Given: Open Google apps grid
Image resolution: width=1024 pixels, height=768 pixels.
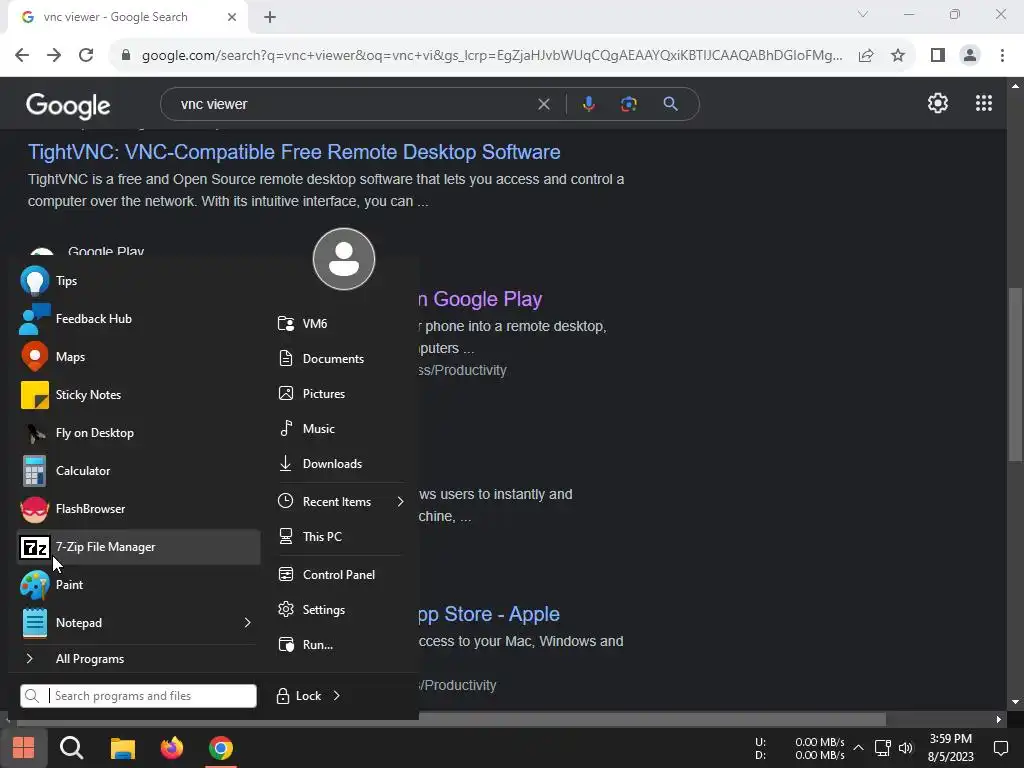Looking at the screenshot, I should pyautogui.click(x=984, y=103).
